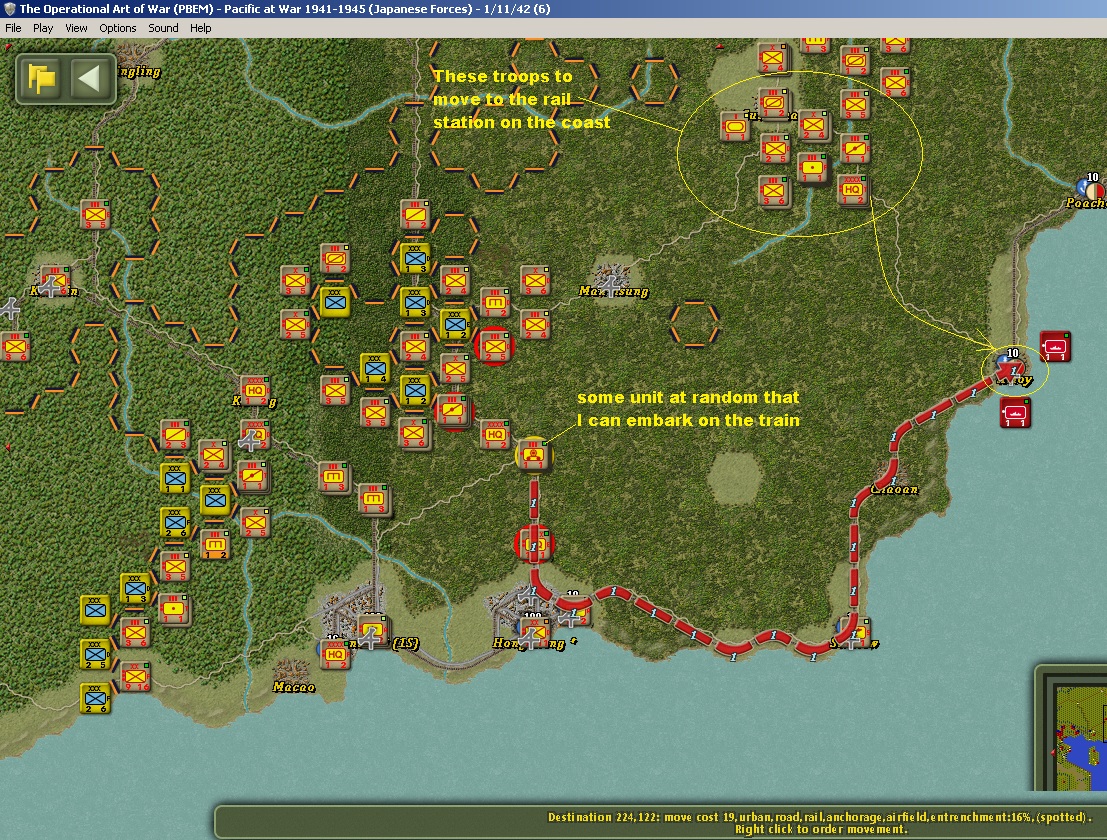This screenshot has width=1107, height=840.
Task: Select the blue corps unit marked '1 4'
Action: tap(375, 368)
